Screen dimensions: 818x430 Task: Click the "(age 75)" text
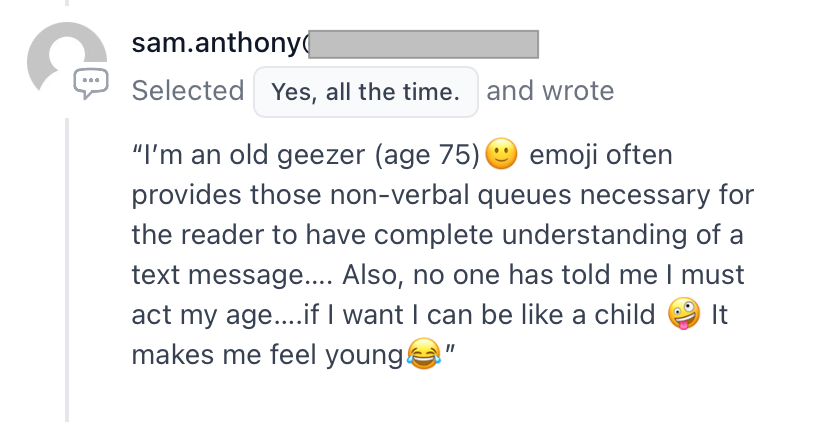pyautogui.click(x=427, y=156)
